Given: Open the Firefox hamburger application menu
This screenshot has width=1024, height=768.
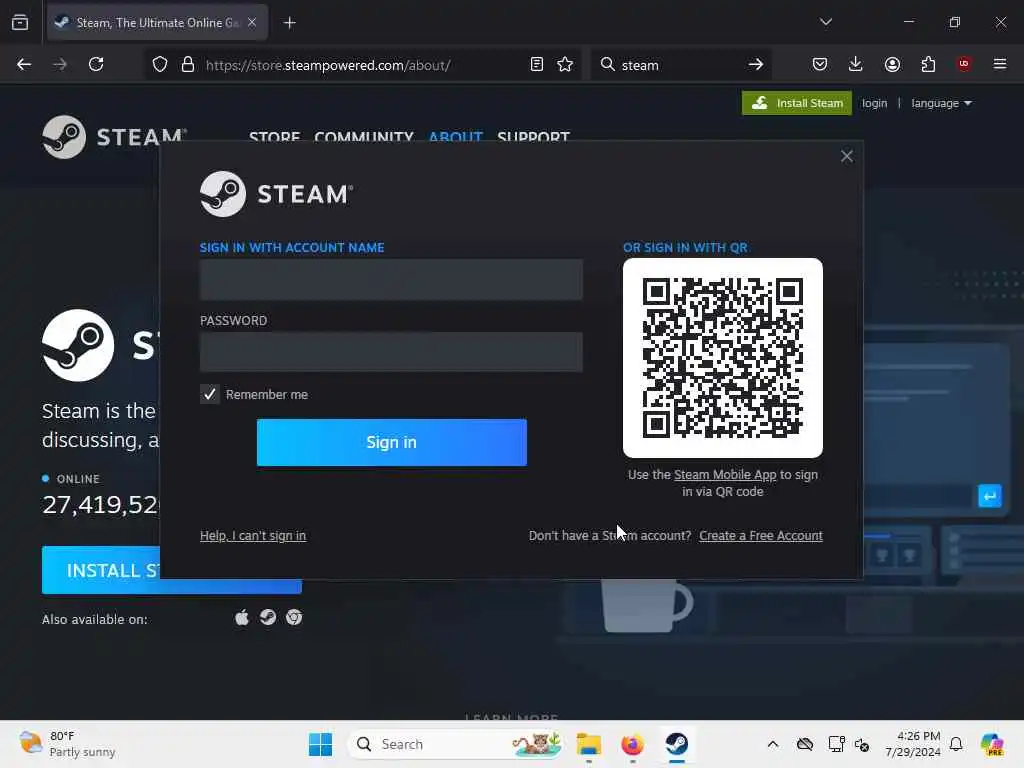Looking at the screenshot, I should (1000, 64).
